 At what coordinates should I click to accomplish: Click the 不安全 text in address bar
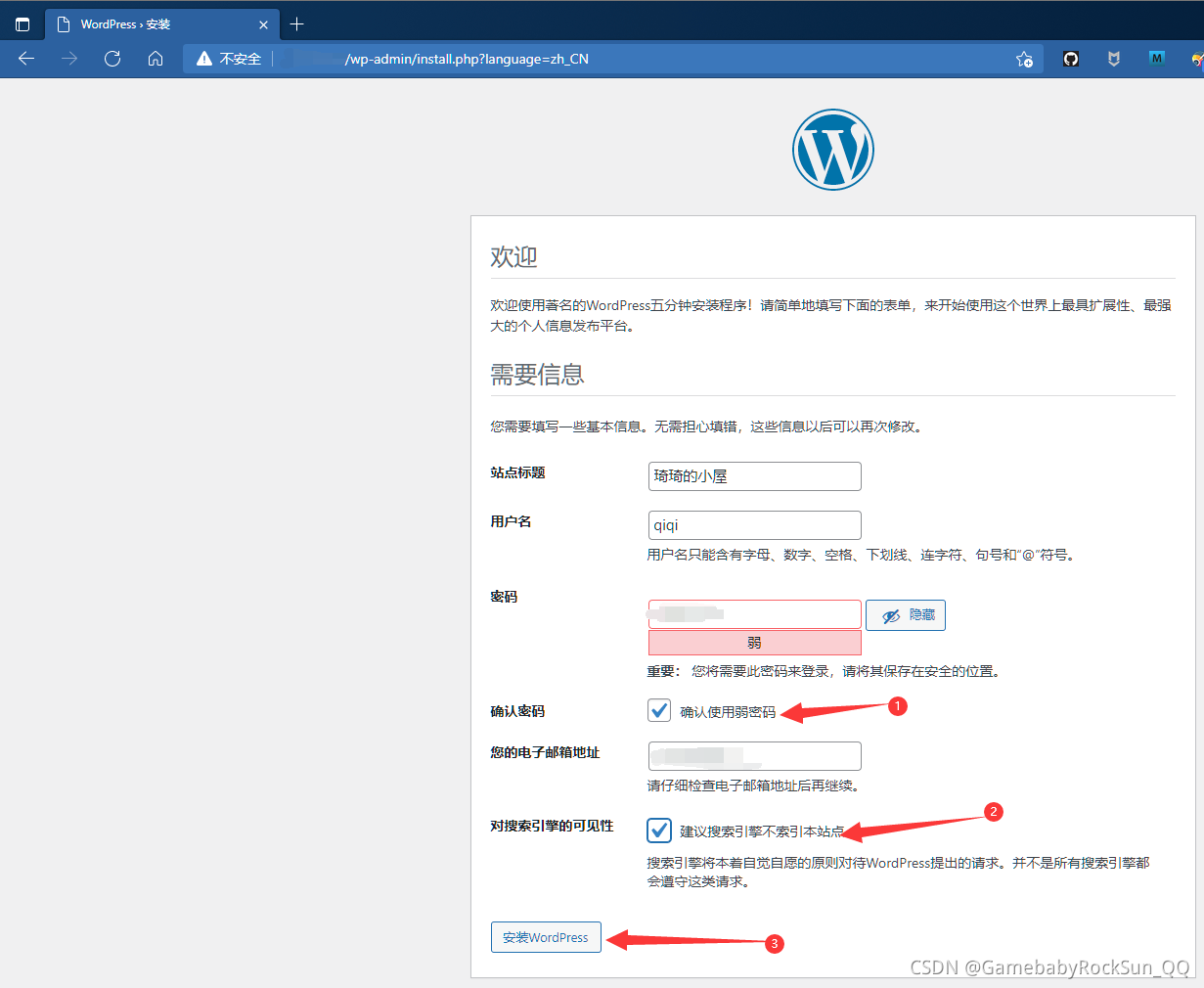pyautogui.click(x=240, y=59)
